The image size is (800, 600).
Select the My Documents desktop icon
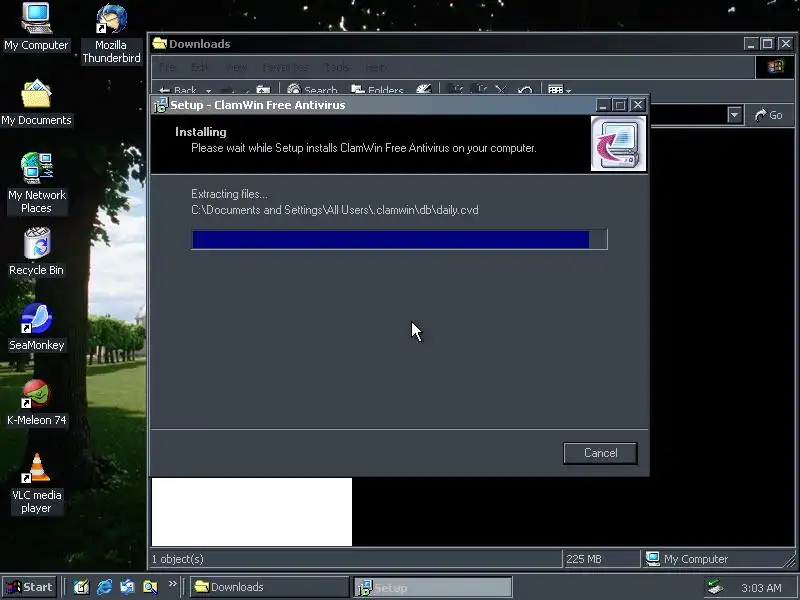click(36, 102)
